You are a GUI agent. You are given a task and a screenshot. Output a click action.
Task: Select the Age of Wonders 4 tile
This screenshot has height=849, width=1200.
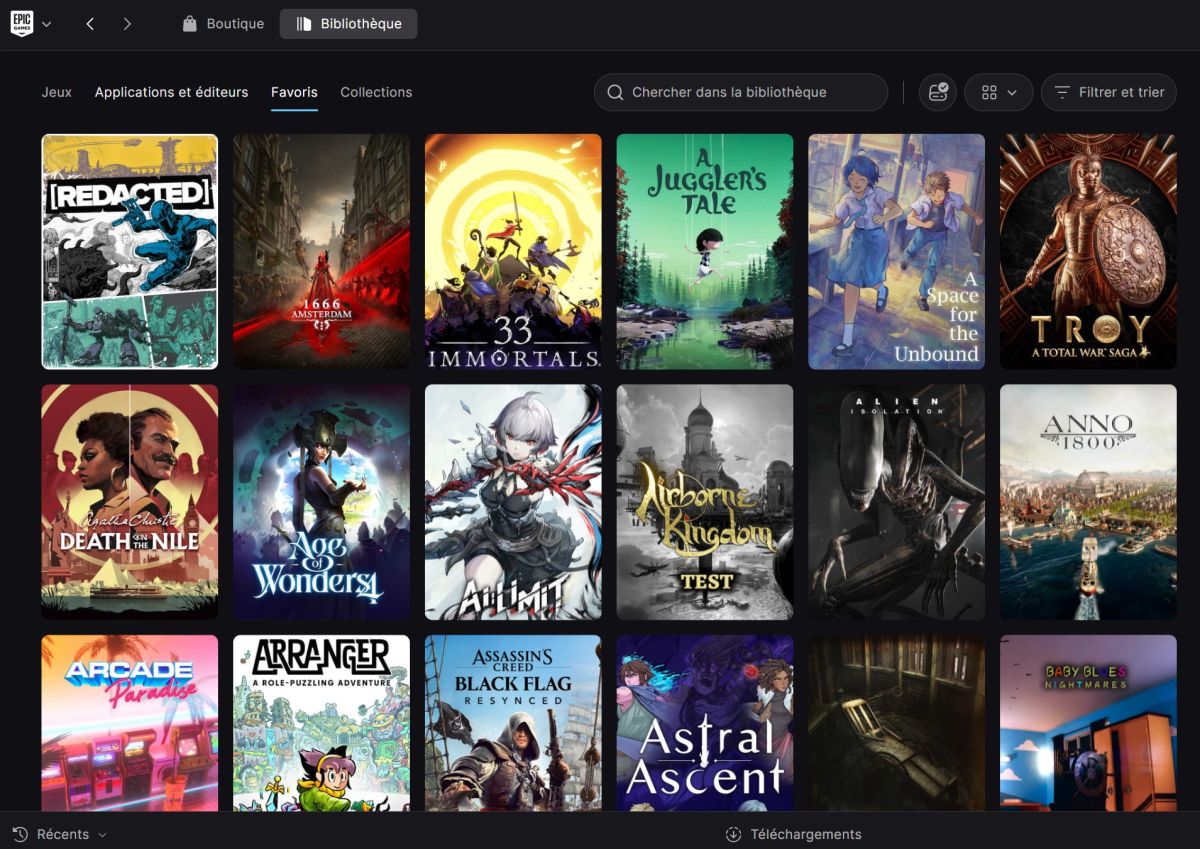tap(321, 502)
